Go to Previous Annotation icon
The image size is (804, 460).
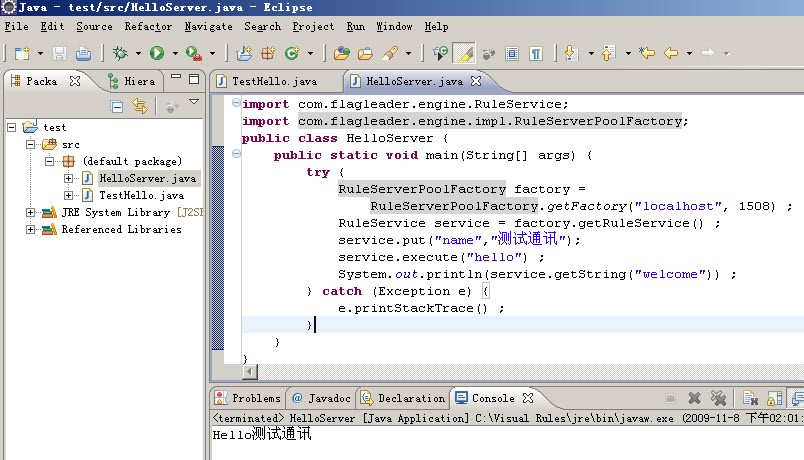pos(608,53)
